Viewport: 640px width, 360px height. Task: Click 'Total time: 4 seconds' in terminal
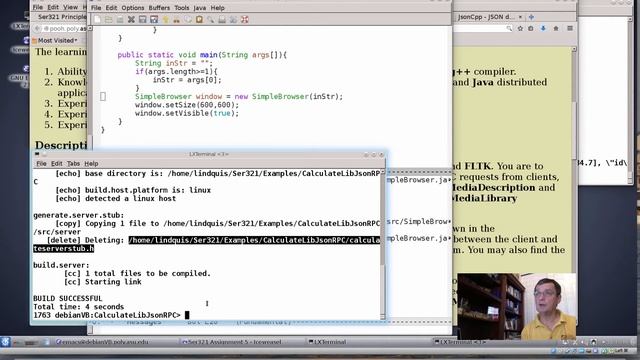78,307
